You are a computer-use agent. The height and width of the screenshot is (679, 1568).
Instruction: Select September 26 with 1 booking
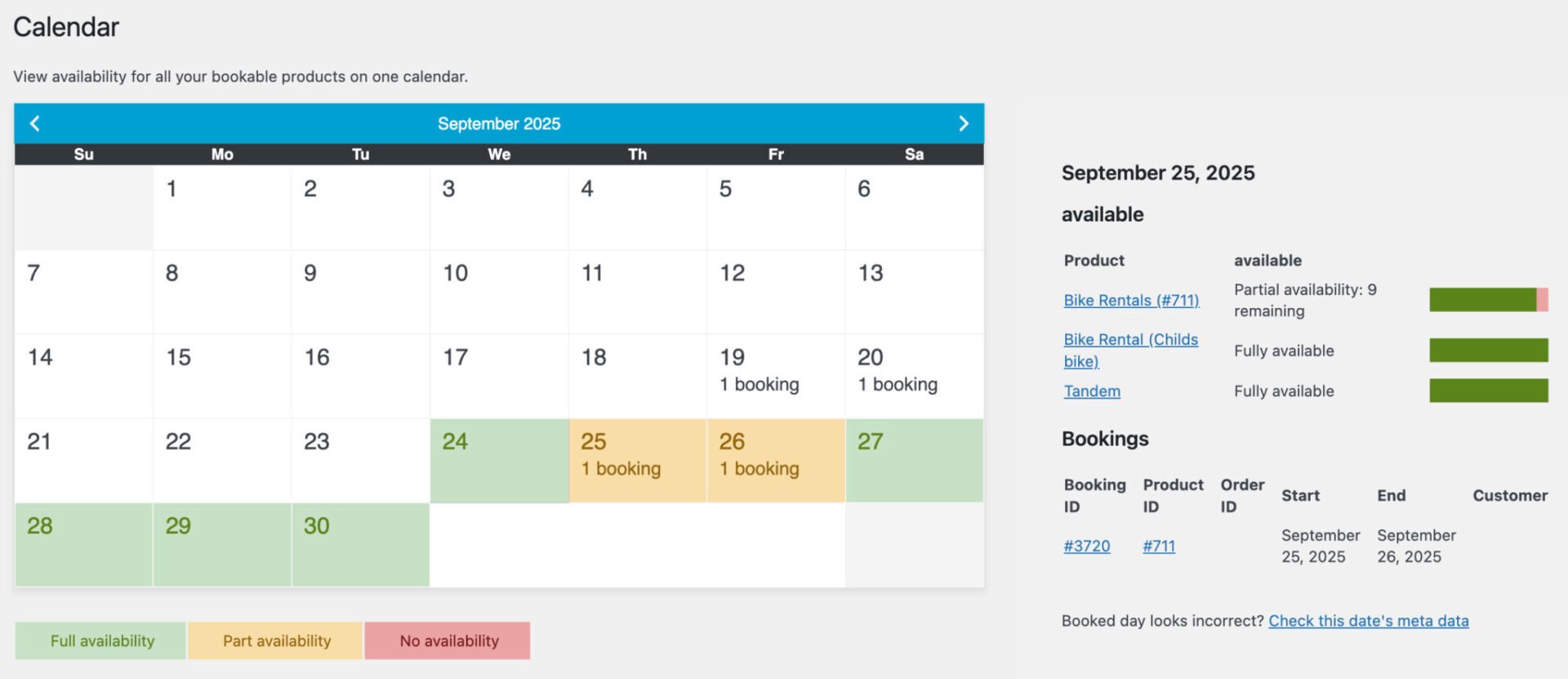coord(776,461)
